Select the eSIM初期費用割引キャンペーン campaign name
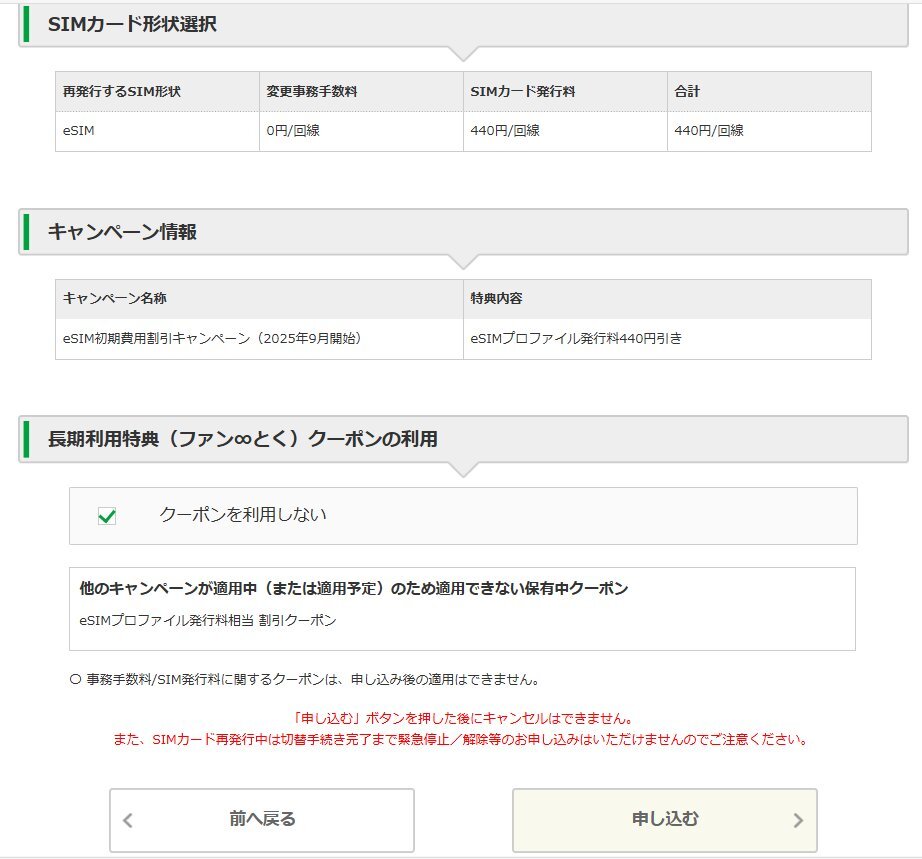The width and height of the screenshot is (922, 859). point(212,338)
